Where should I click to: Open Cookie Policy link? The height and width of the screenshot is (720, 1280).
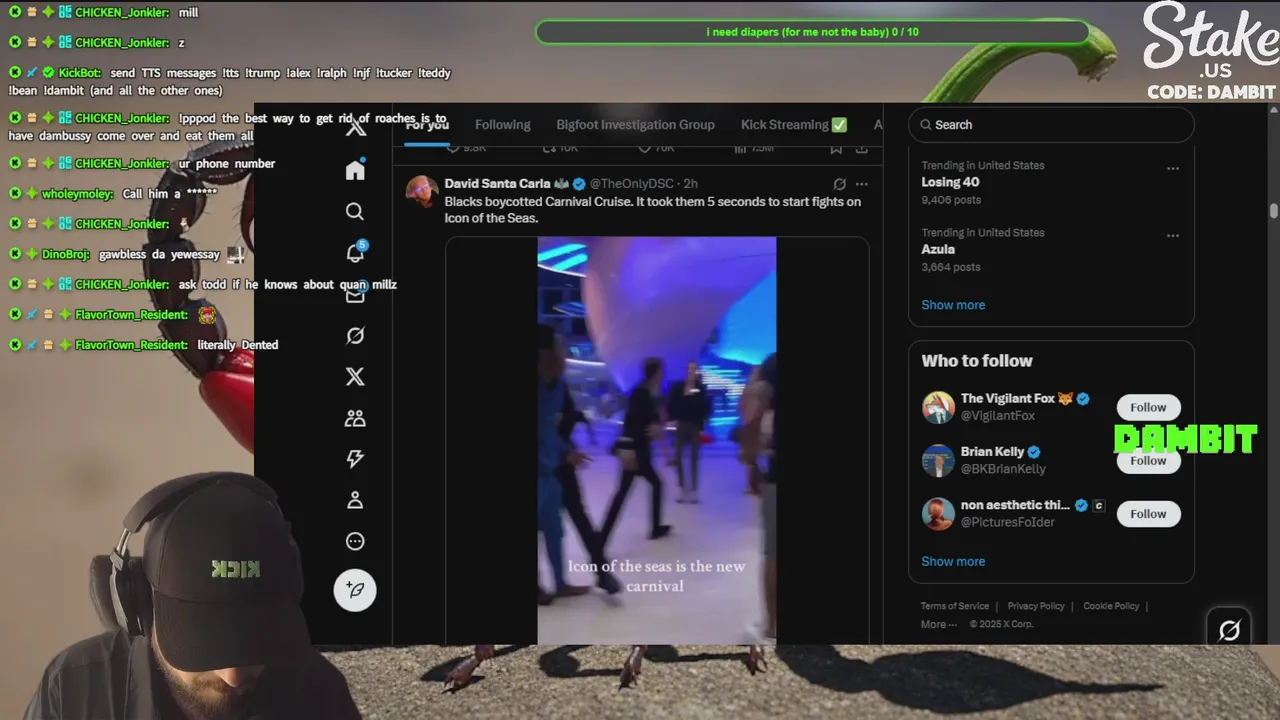(1111, 606)
